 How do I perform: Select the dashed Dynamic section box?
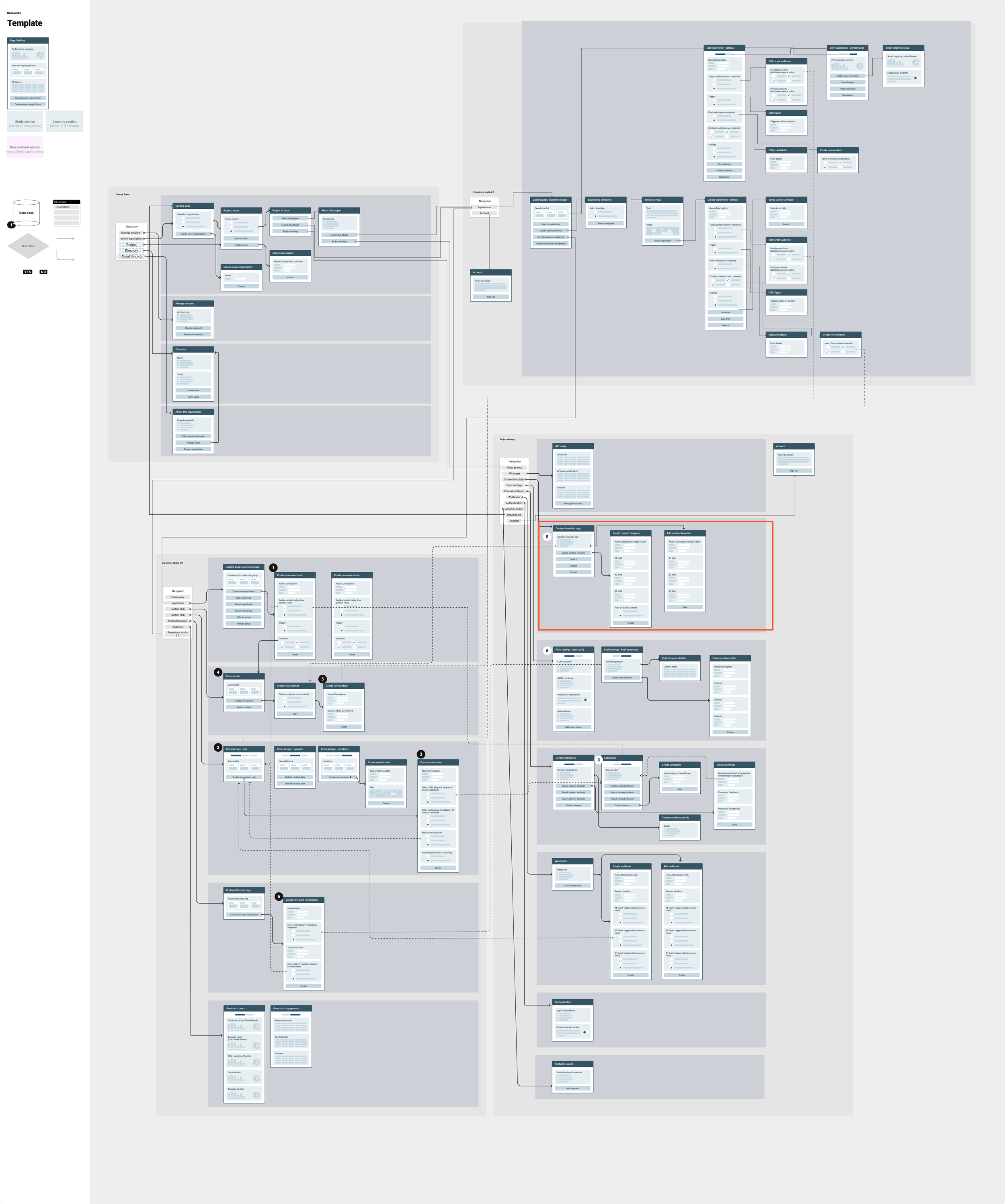click(64, 122)
